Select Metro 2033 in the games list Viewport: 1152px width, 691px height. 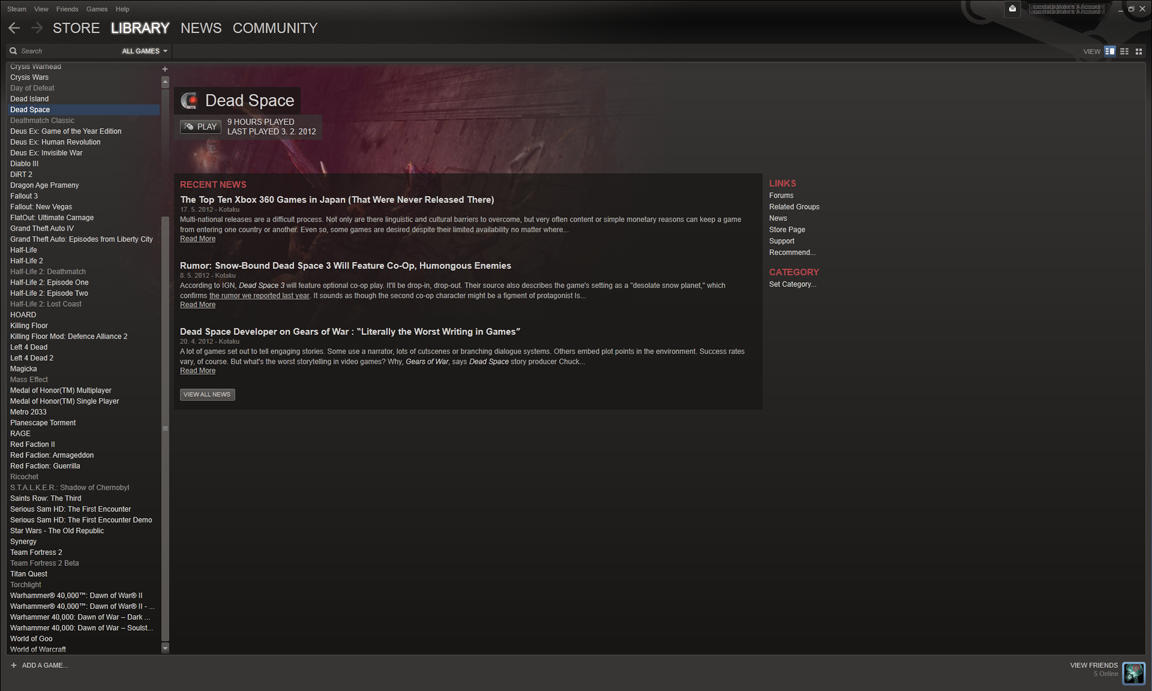point(28,412)
